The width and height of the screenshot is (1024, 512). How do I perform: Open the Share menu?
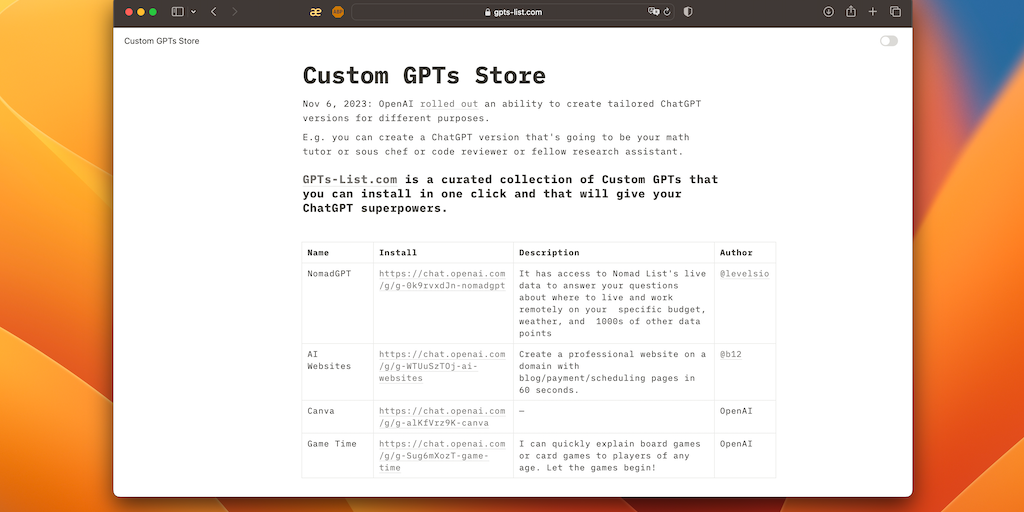(850, 12)
